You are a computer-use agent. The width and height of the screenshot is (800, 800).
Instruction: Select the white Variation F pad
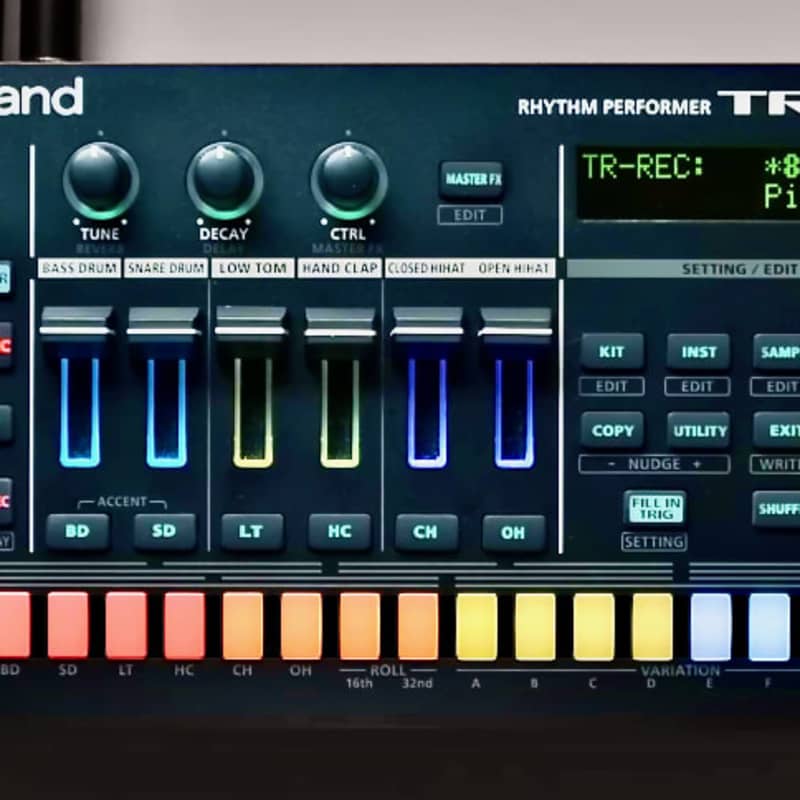[769, 627]
